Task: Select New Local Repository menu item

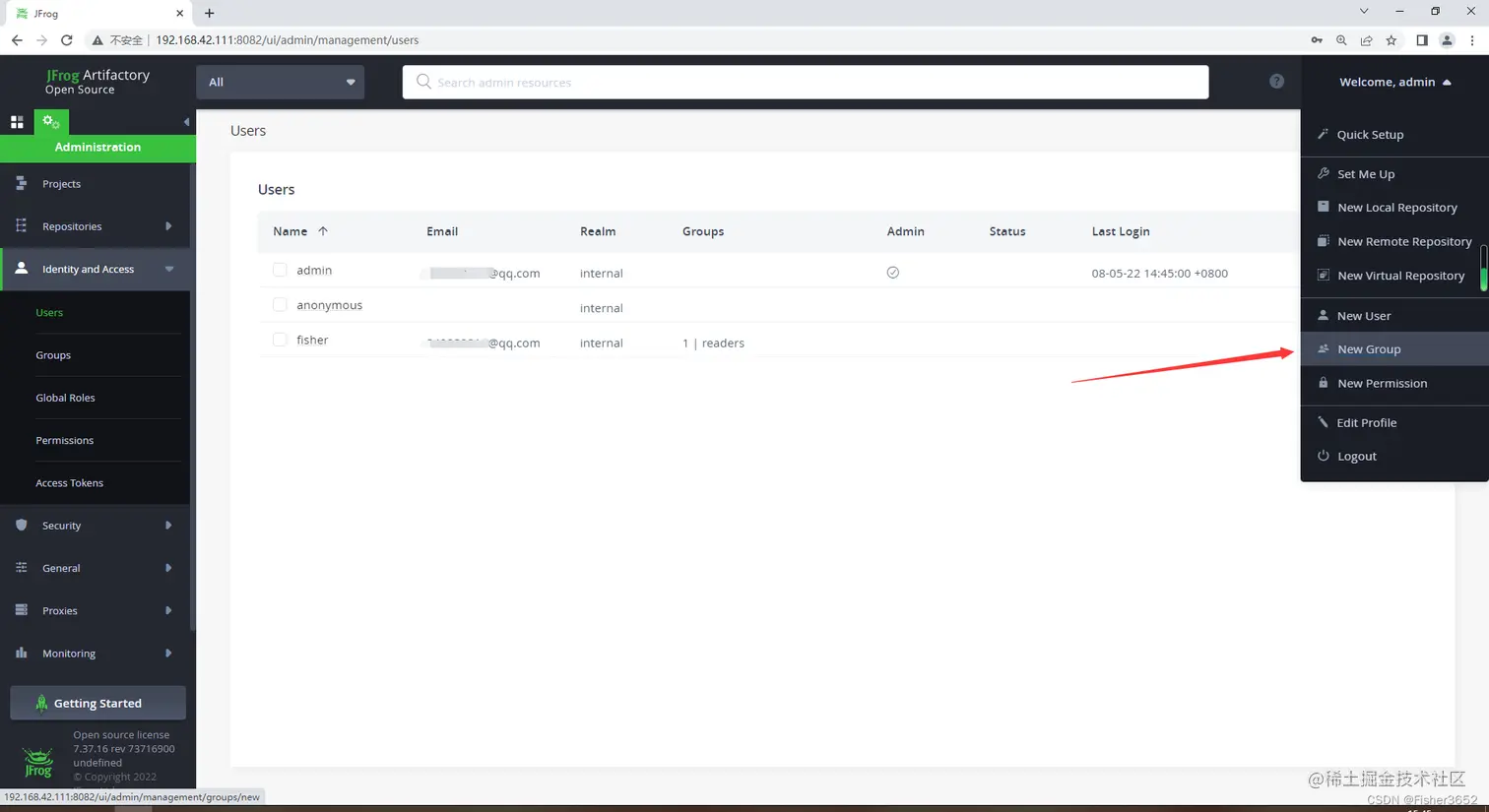Action: tap(1394, 208)
